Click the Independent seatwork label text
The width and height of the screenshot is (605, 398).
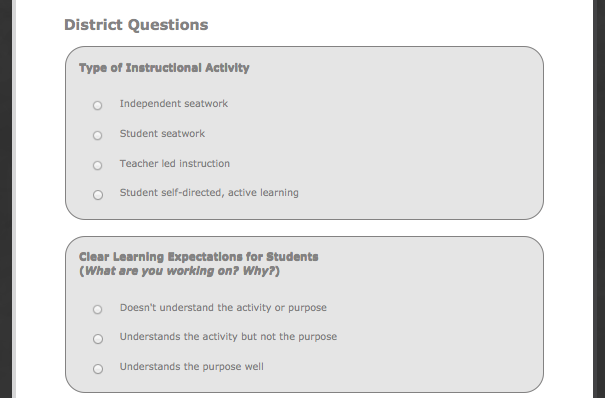point(174,104)
